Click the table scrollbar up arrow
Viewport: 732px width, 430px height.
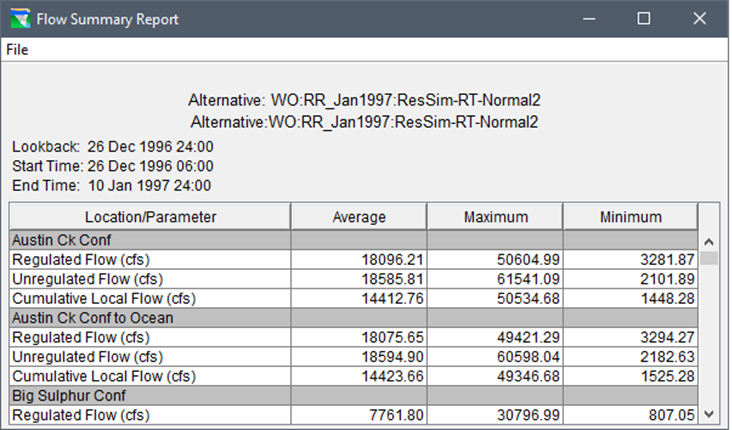tap(709, 241)
